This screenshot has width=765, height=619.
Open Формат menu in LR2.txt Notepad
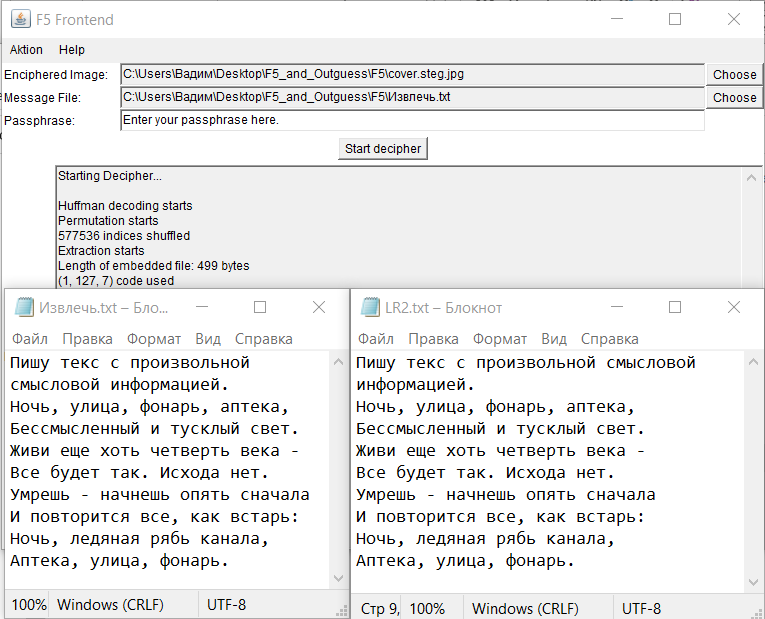(500, 339)
